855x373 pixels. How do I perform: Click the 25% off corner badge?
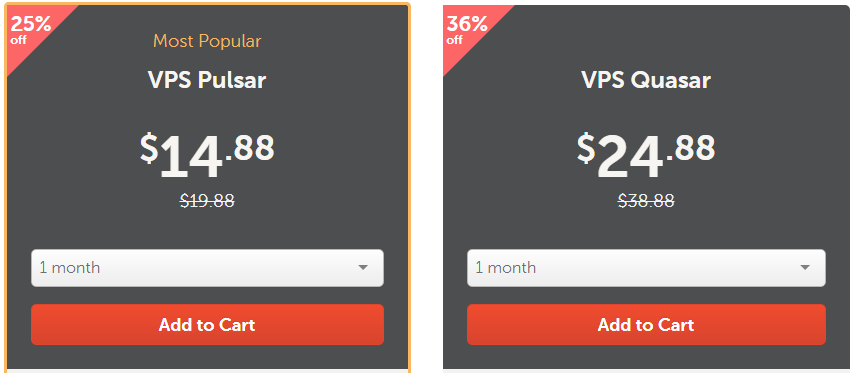30,28
